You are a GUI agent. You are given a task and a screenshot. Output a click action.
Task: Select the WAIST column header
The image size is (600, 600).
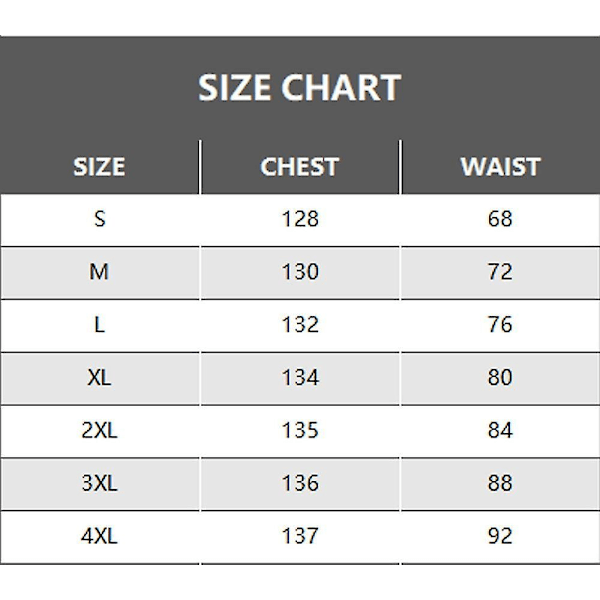tap(500, 167)
